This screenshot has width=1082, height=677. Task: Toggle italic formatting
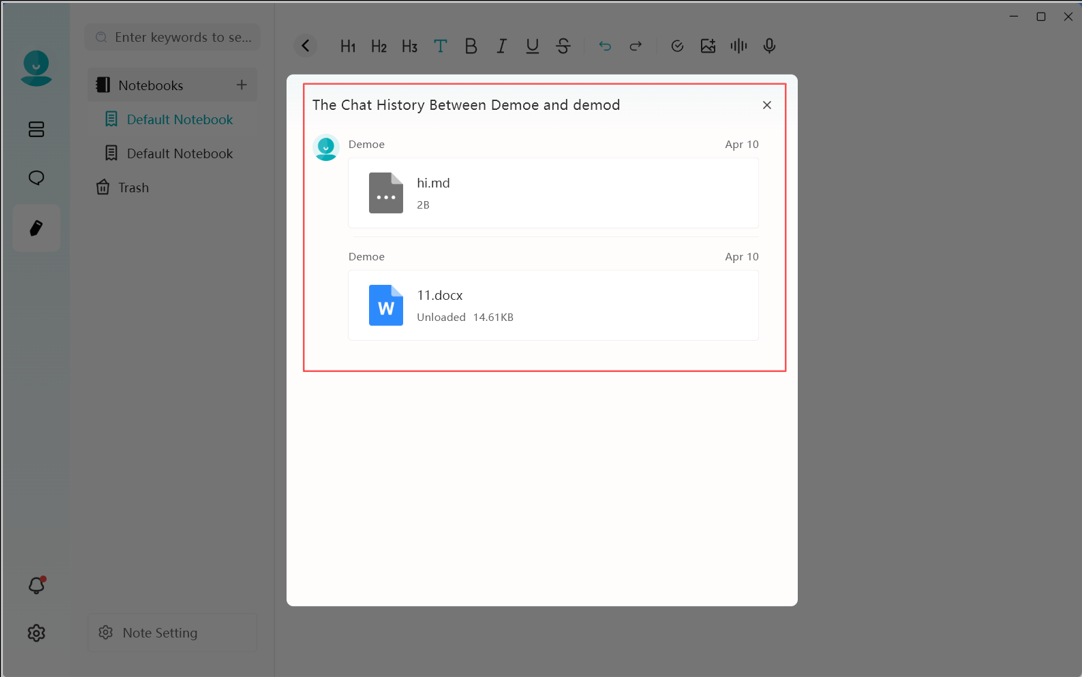pyautogui.click(x=502, y=46)
